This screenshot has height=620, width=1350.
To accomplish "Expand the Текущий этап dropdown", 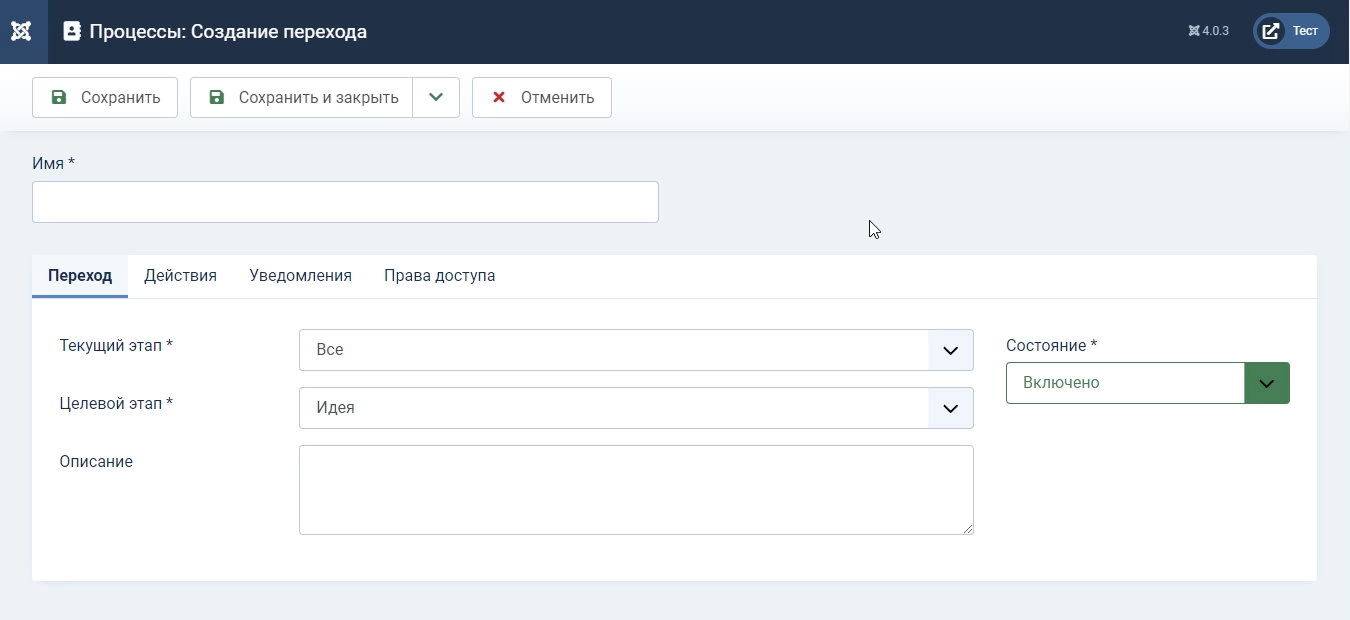I will point(951,350).
